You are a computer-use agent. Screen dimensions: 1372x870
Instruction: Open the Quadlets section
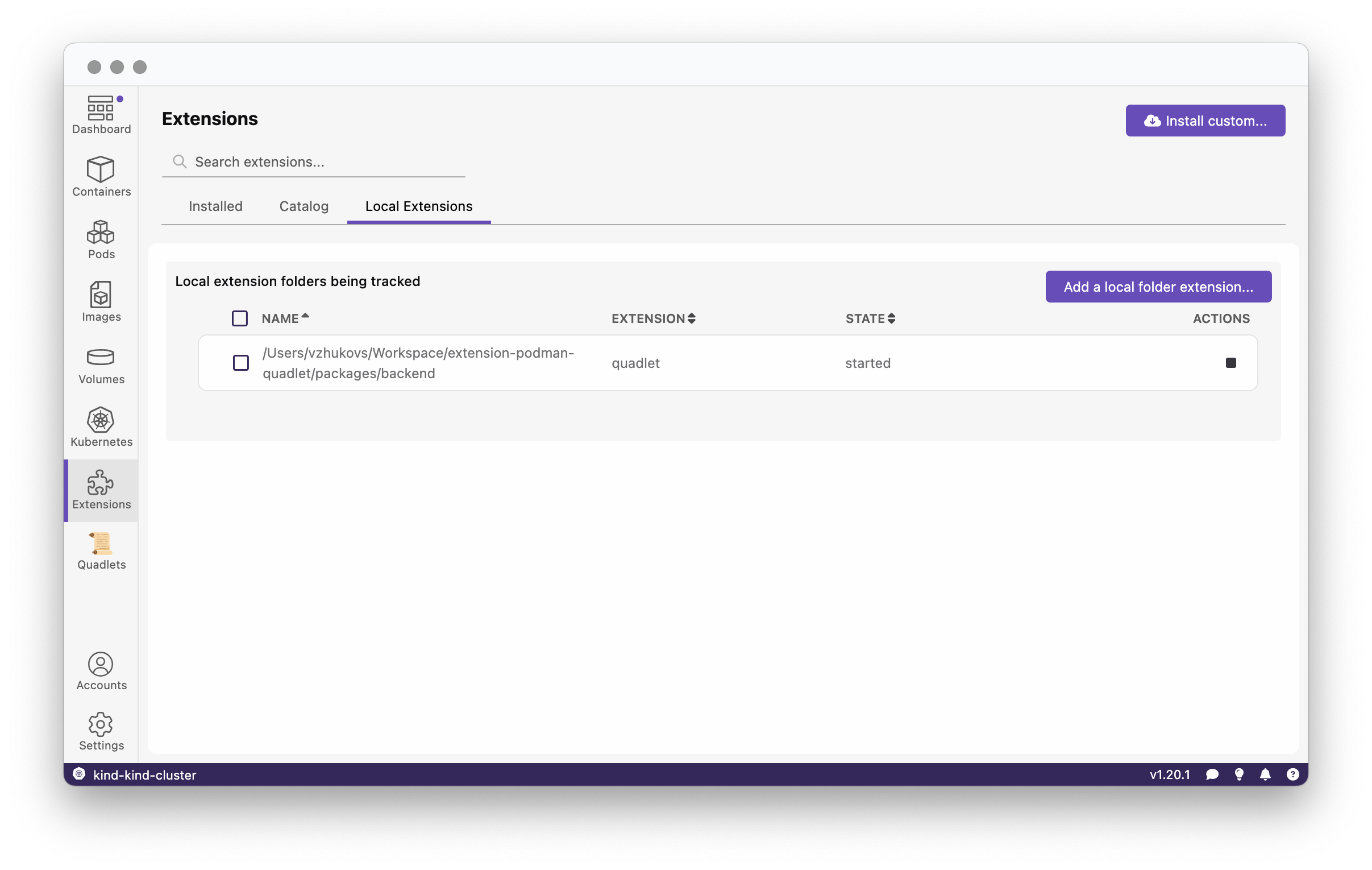tap(101, 550)
